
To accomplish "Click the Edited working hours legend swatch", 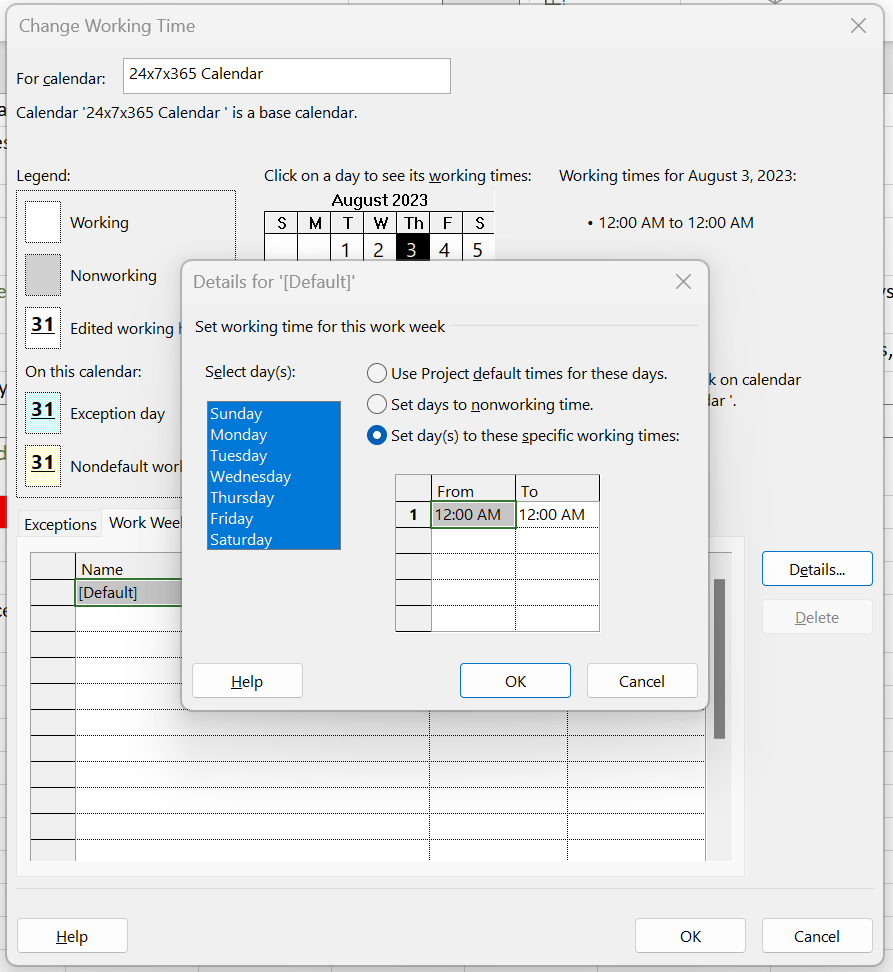I will coord(43,327).
